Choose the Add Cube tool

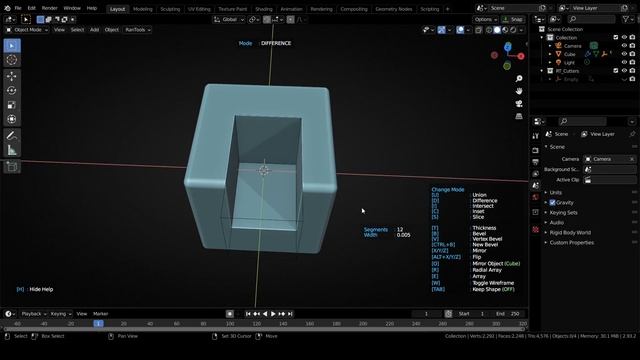11,167
